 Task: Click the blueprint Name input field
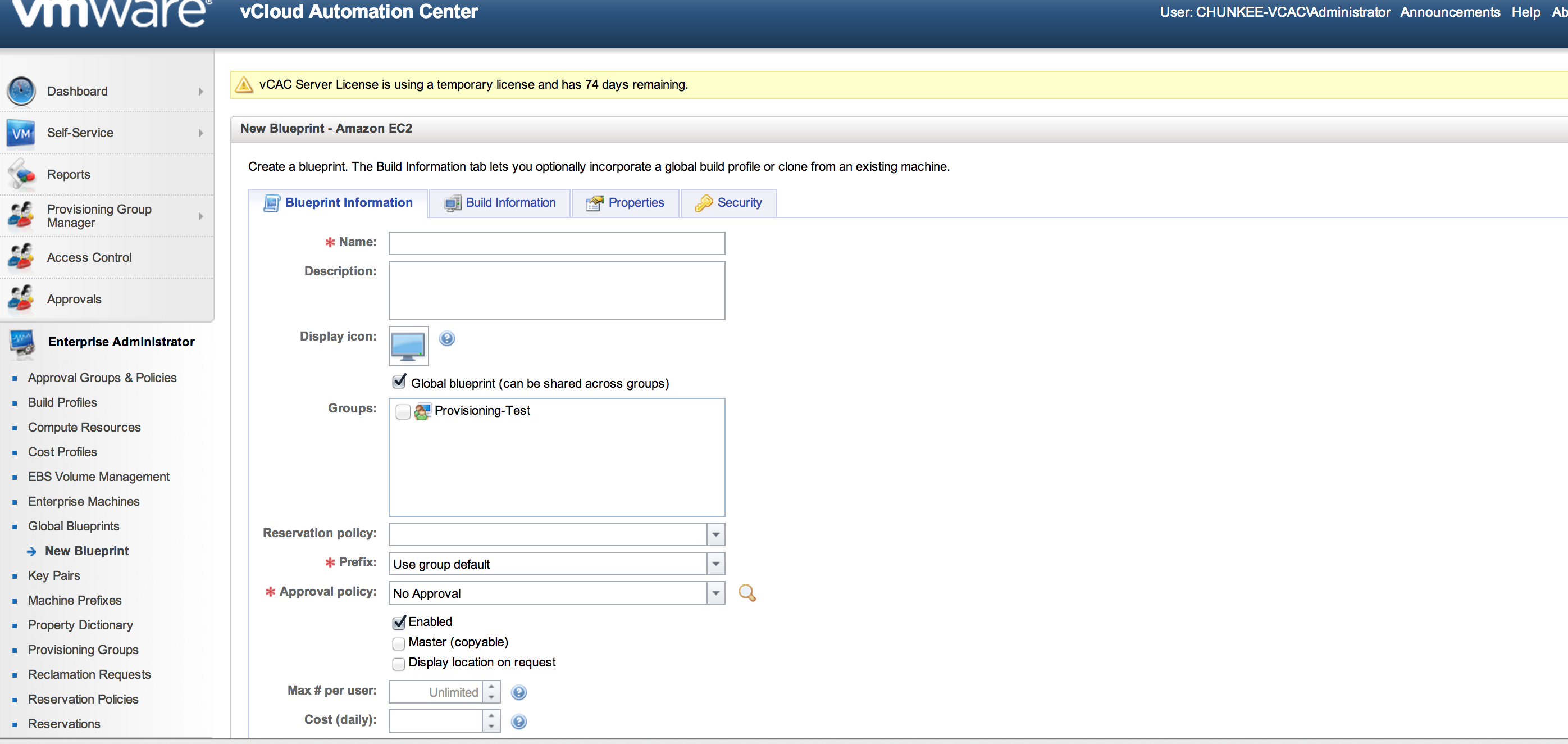coord(557,243)
